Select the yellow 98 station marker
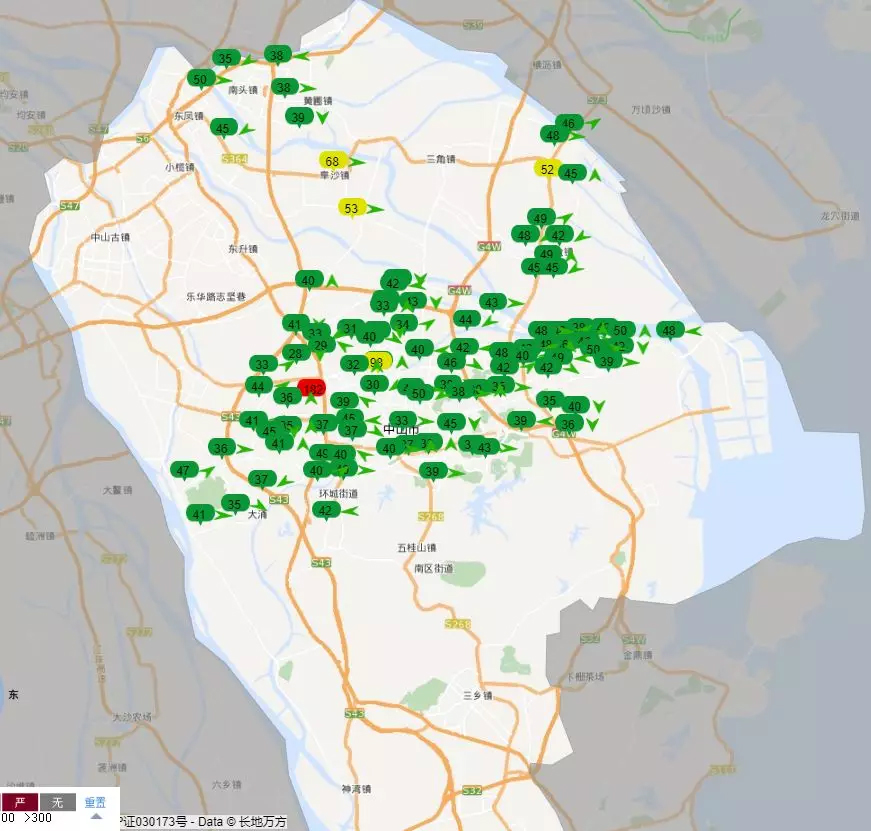This screenshot has width=871, height=831. coord(376,361)
